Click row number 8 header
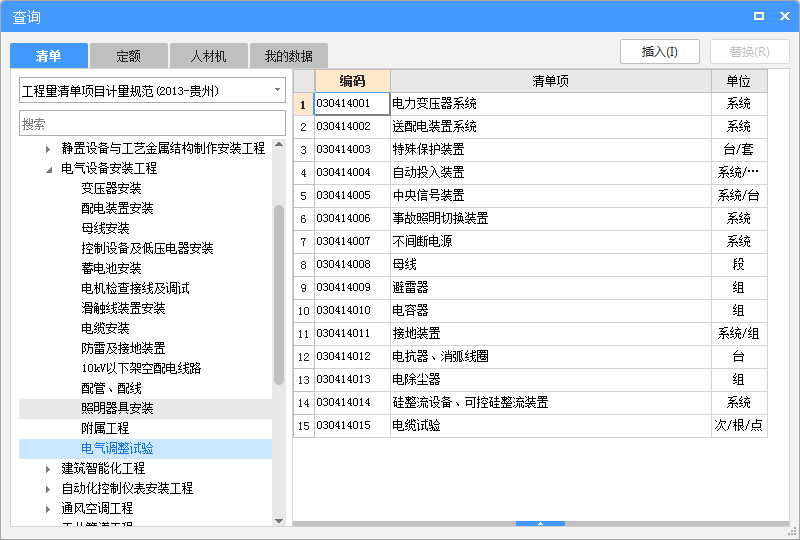800x540 pixels. click(304, 264)
